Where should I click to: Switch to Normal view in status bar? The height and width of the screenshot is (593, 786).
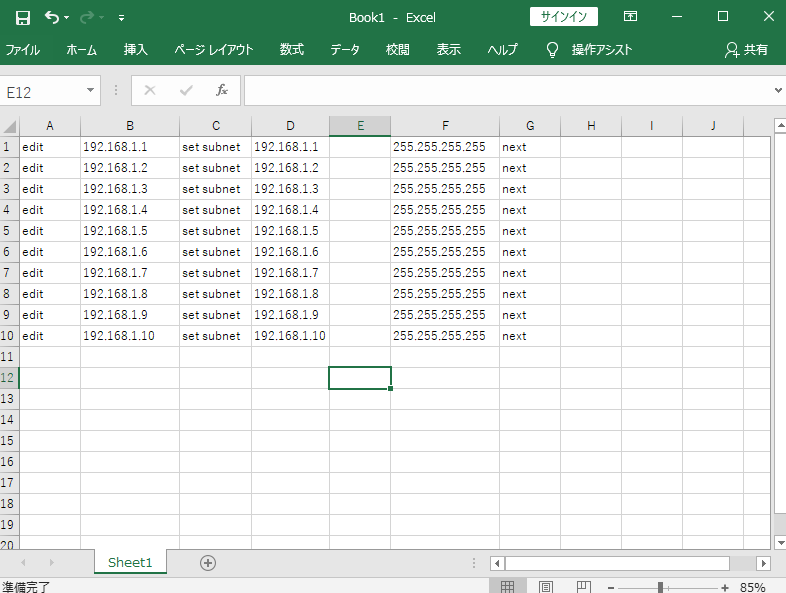[x=508, y=587]
